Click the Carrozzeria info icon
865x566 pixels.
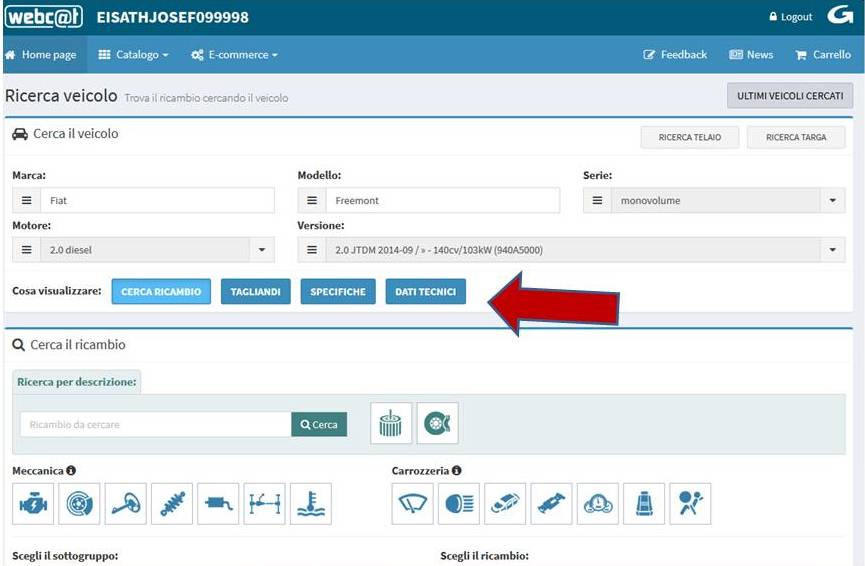click(456, 471)
